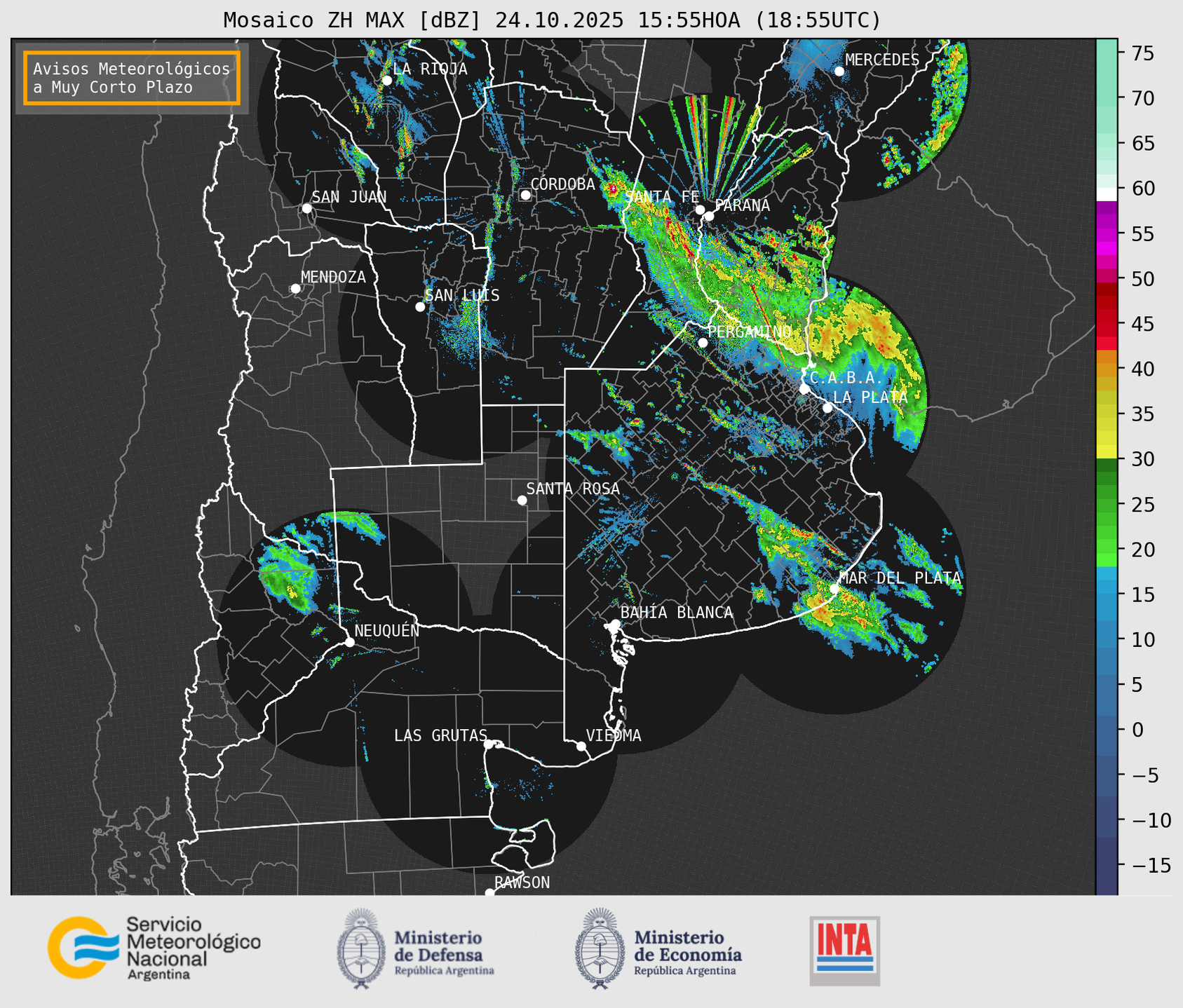This screenshot has height=1008, width=1183.
Task: Click the SANTA FE city label
Action: point(662,197)
